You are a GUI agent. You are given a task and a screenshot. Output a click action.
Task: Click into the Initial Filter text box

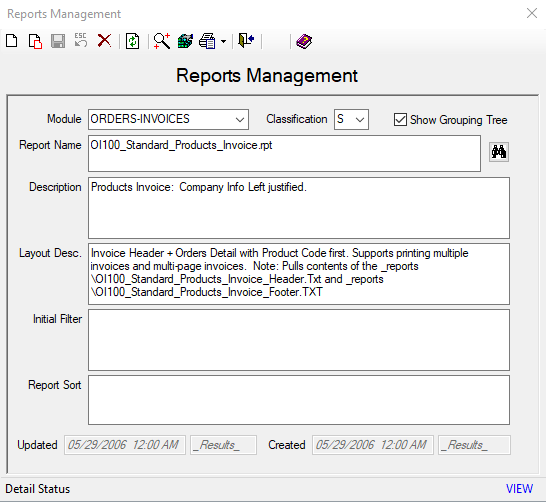coord(299,340)
